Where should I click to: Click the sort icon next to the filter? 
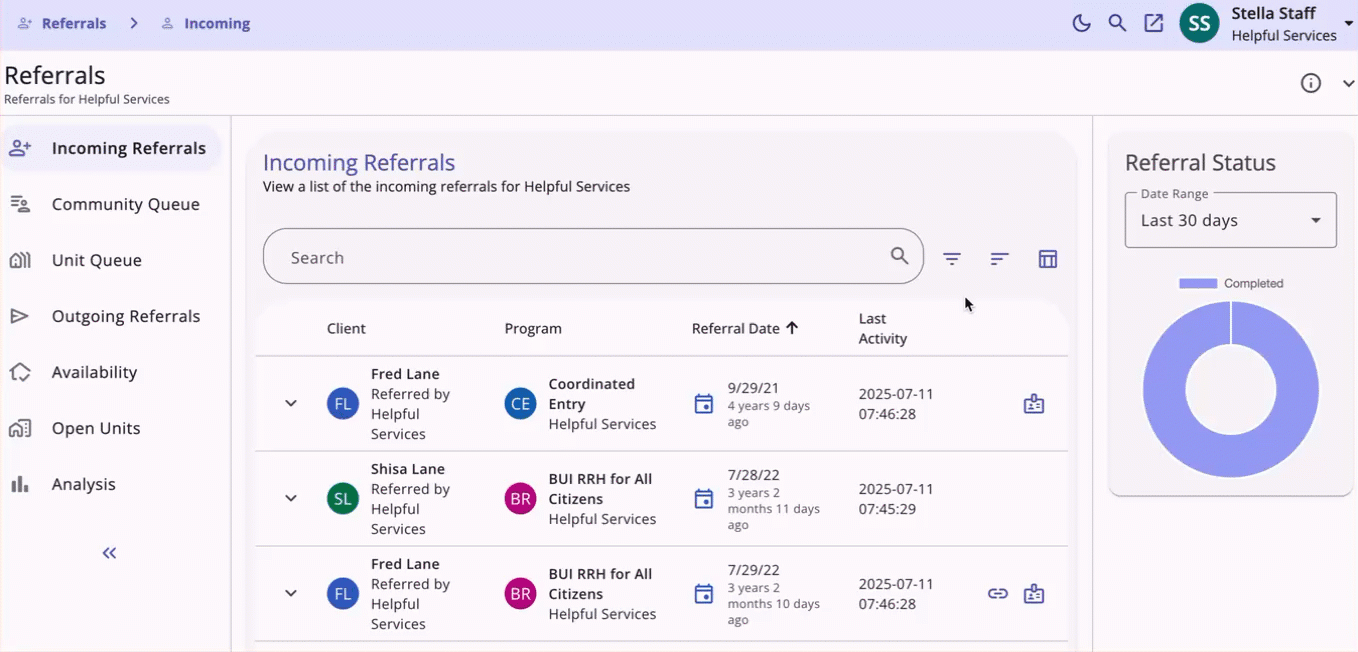click(x=999, y=258)
